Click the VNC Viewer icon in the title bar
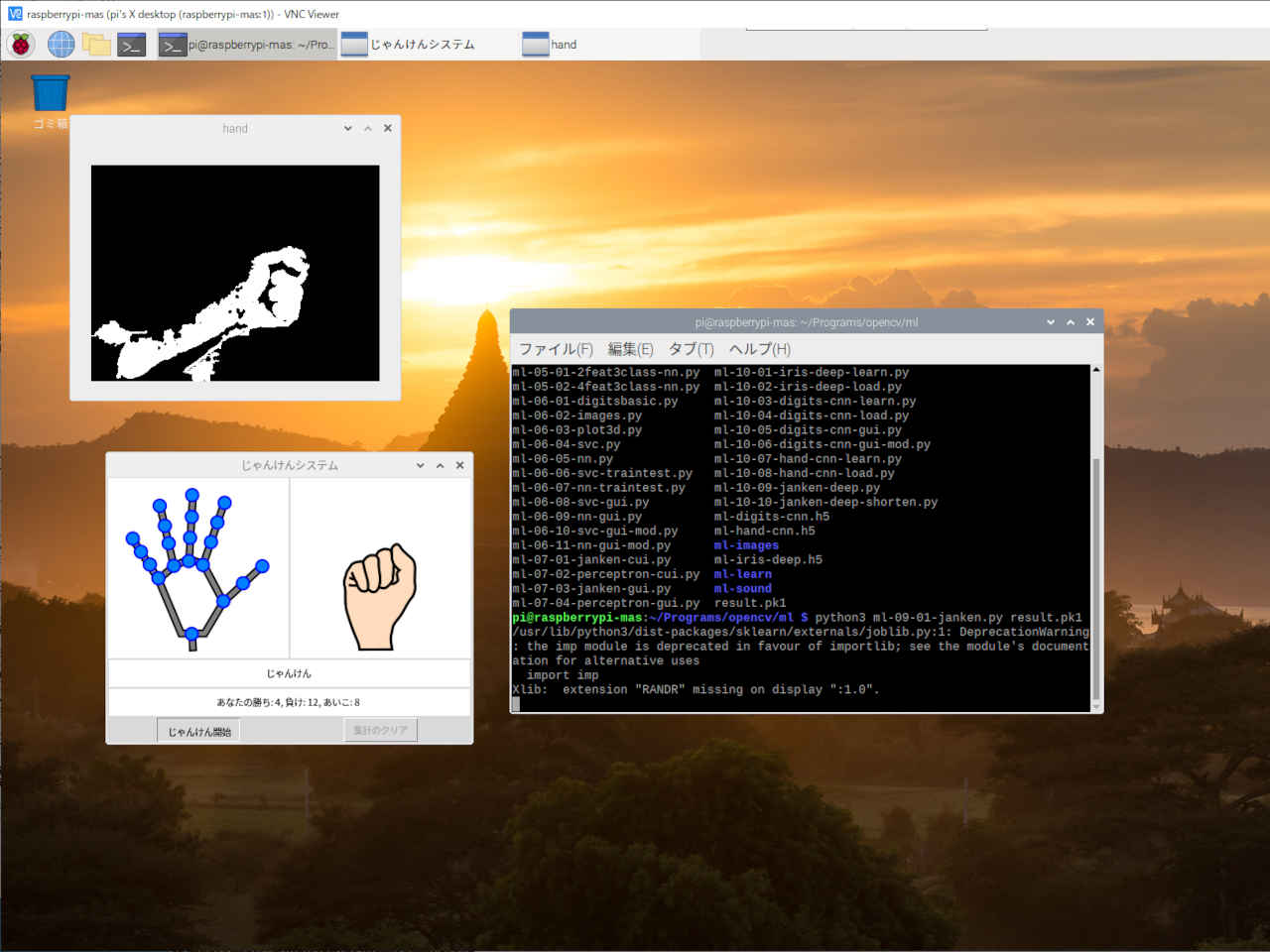1270x952 pixels. [14, 14]
